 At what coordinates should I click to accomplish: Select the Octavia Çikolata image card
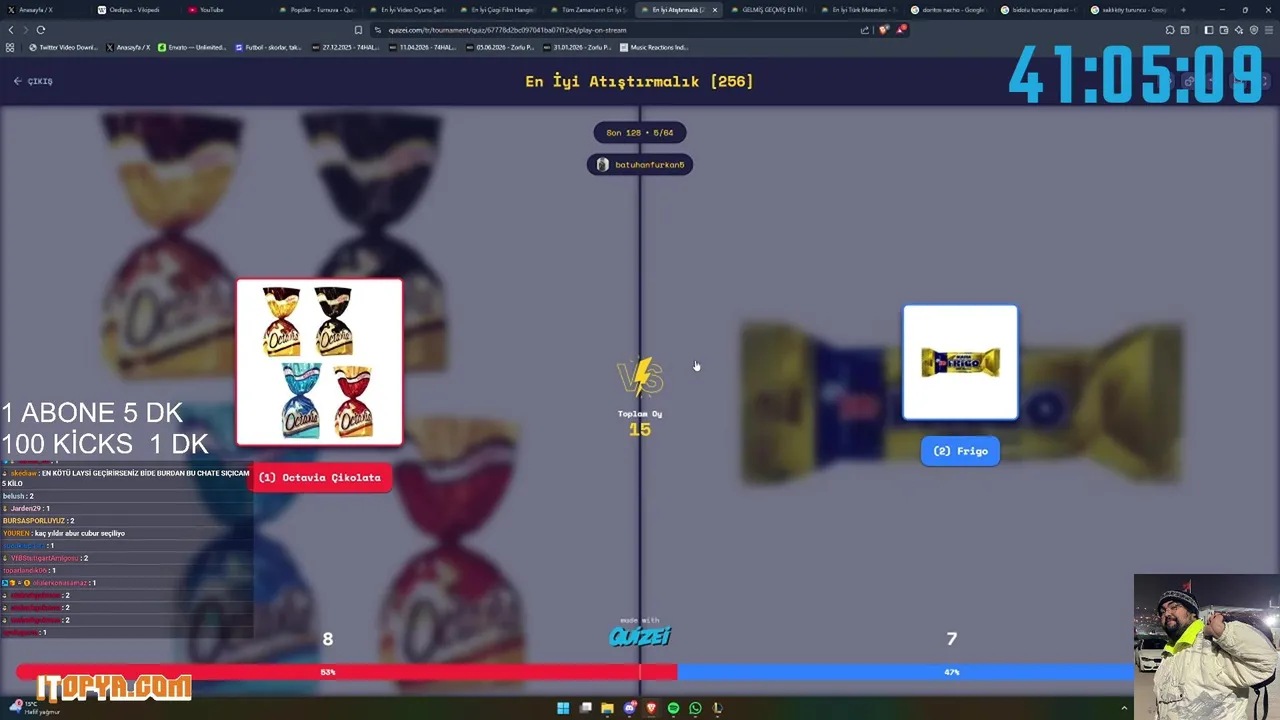[x=320, y=362]
